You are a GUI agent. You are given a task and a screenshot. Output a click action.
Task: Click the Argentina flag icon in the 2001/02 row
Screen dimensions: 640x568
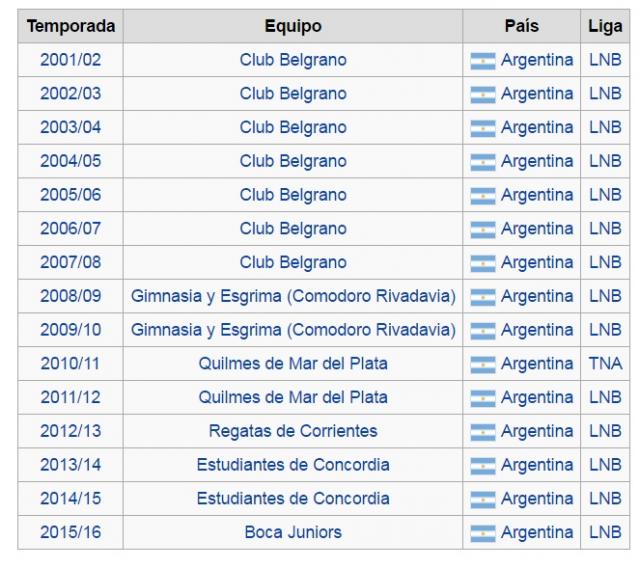coord(483,60)
